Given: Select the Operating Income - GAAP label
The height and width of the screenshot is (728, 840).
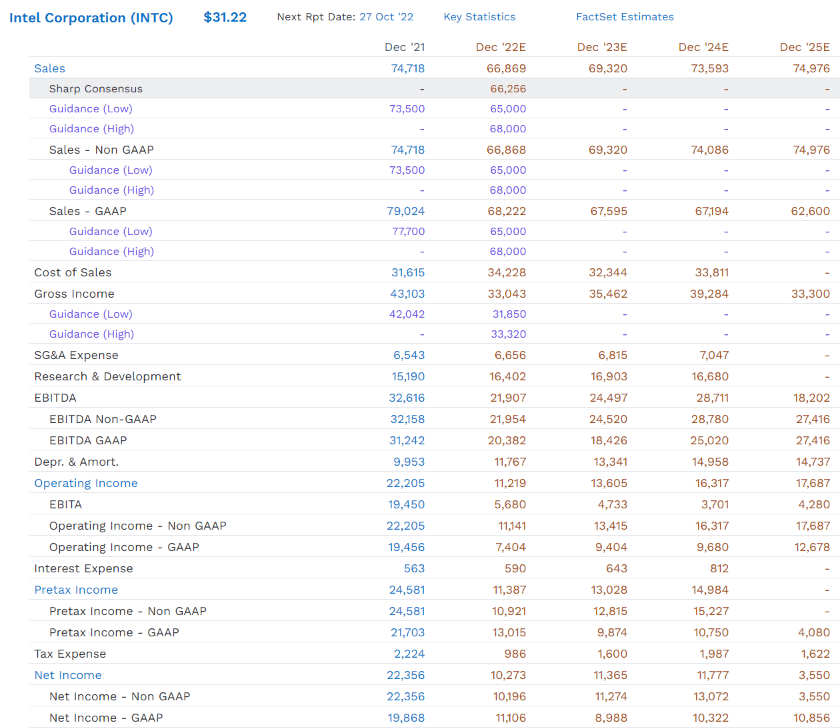Looking at the screenshot, I should pyautogui.click(x=124, y=547).
